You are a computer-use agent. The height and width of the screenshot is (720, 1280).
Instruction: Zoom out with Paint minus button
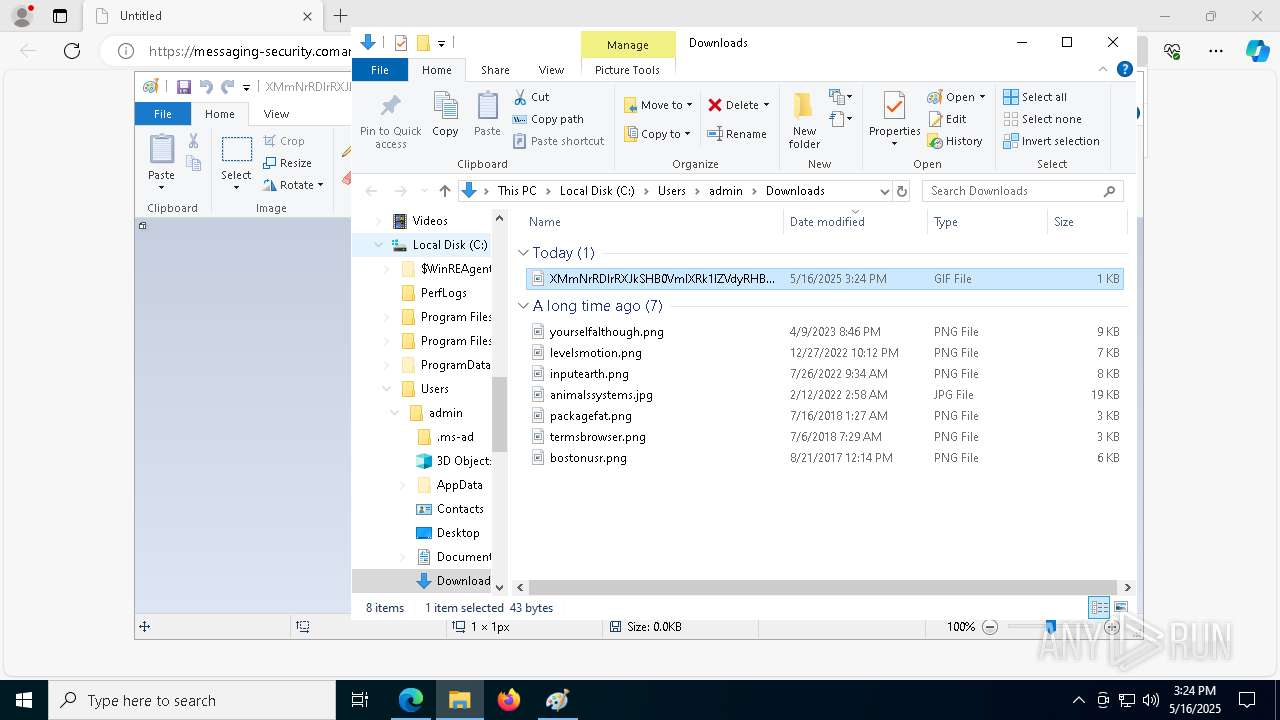coord(990,627)
